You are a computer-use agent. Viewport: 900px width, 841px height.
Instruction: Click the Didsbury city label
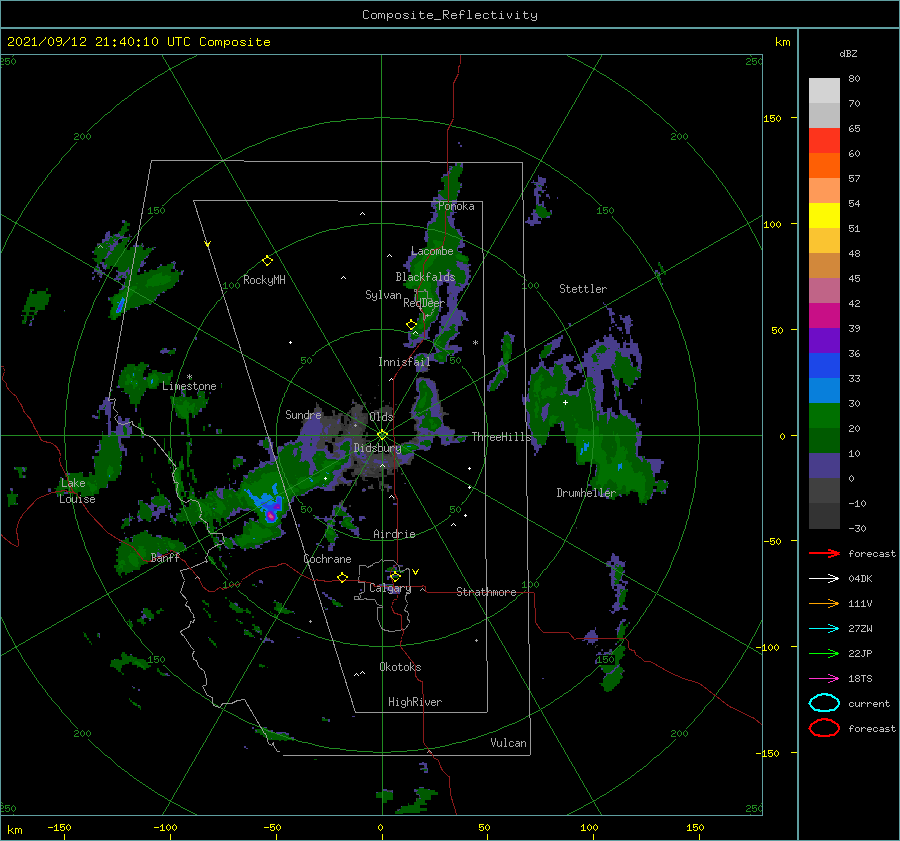[x=378, y=448]
